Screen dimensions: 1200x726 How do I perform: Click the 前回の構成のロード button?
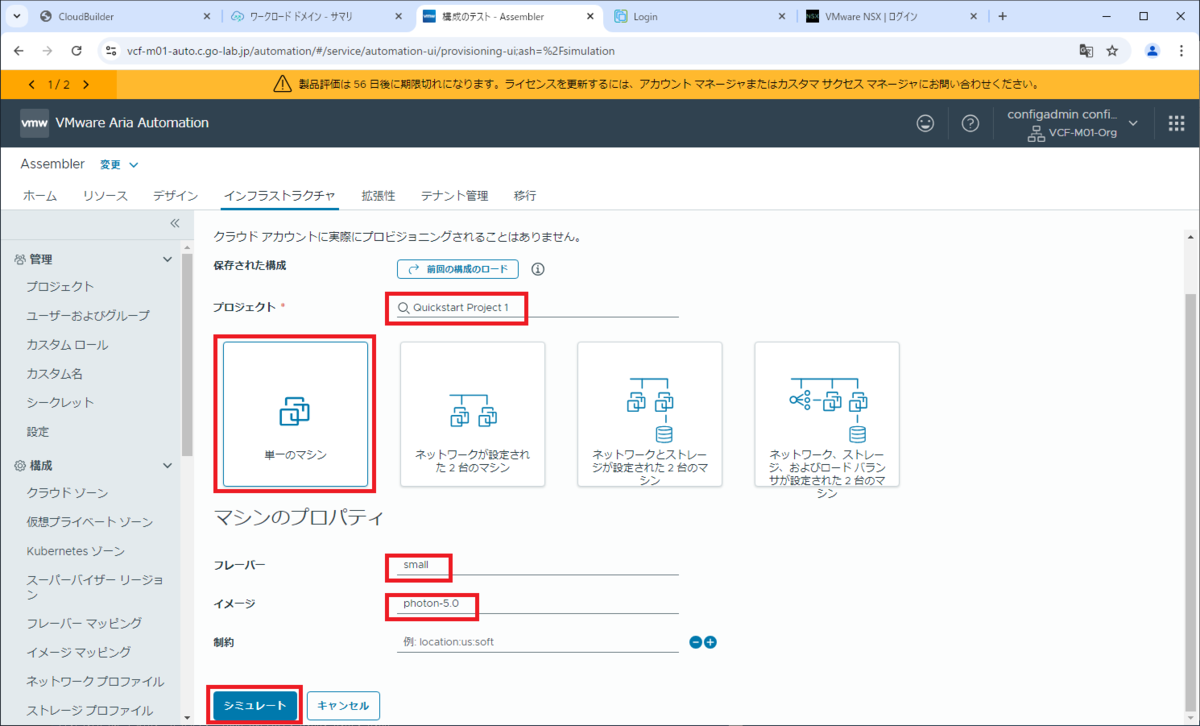pos(458,269)
